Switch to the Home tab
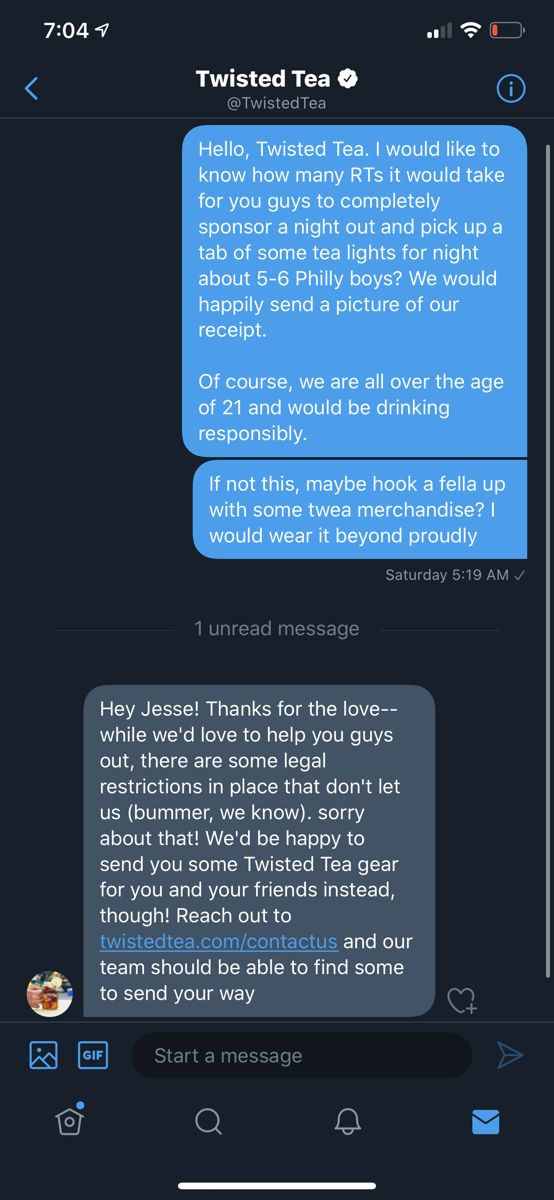This screenshot has width=554, height=1200. pyautogui.click(x=69, y=1121)
